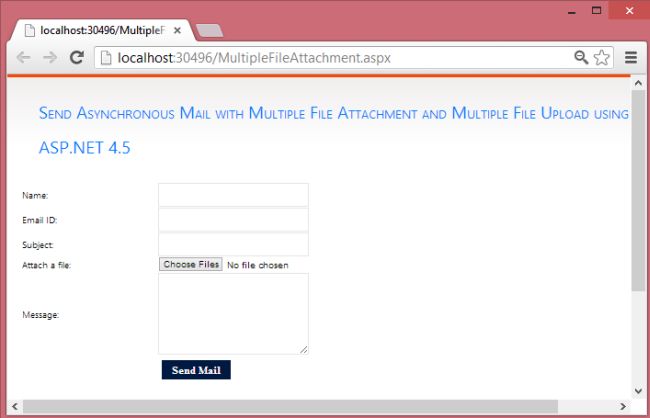Screen dimensions: 650x418
Task: Focus the Name input field
Action: click(233, 195)
